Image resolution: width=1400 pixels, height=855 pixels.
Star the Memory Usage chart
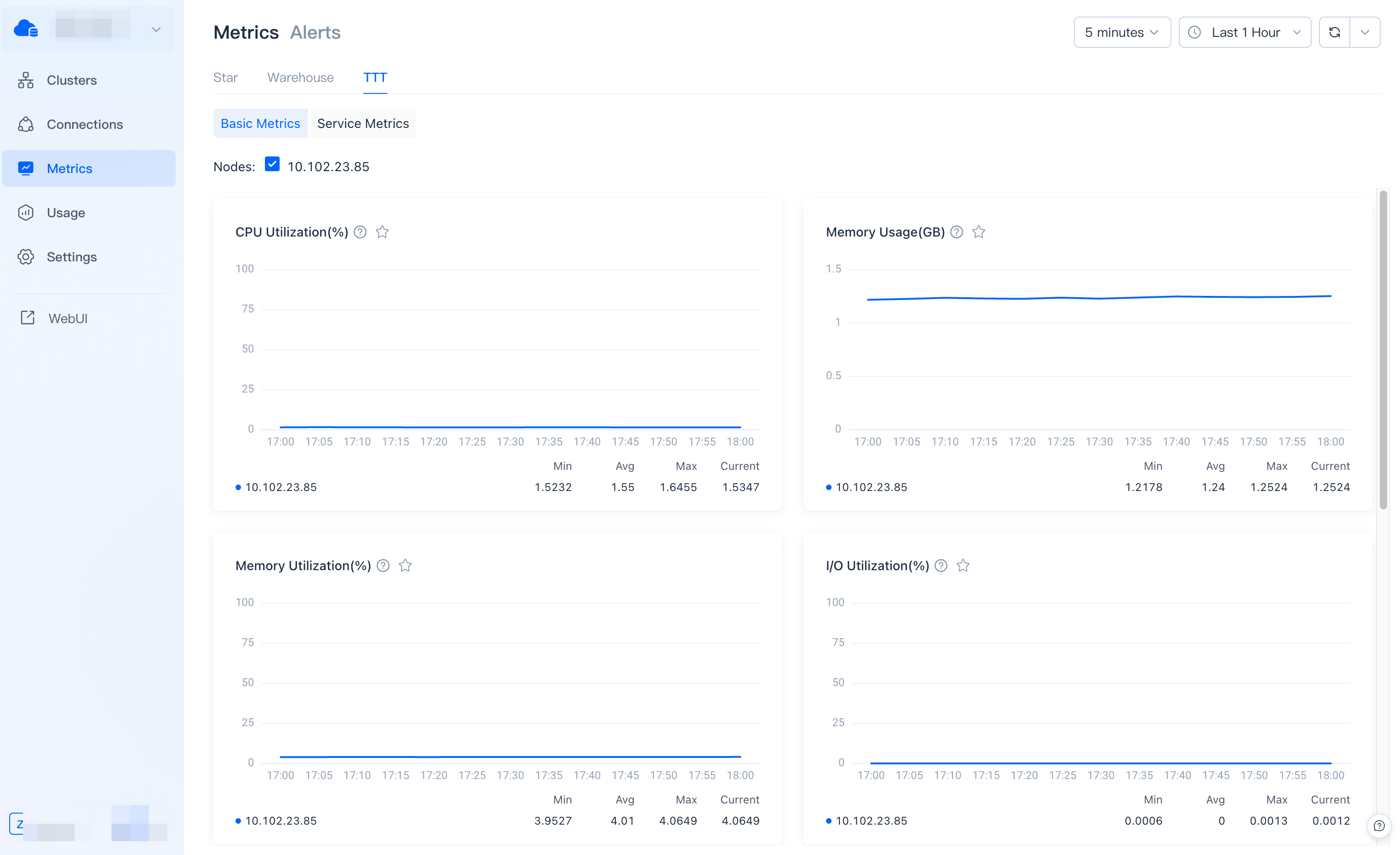pos(978,232)
